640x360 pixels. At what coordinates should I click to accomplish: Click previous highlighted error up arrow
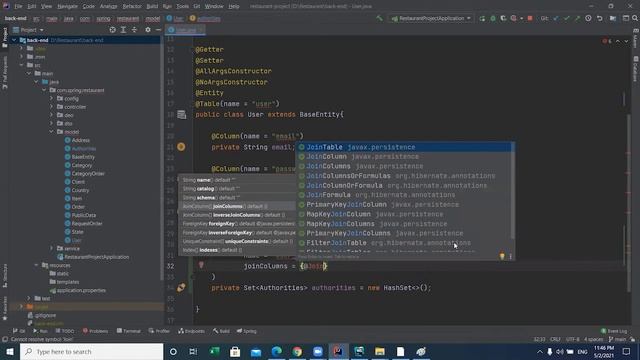tap(618, 41)
